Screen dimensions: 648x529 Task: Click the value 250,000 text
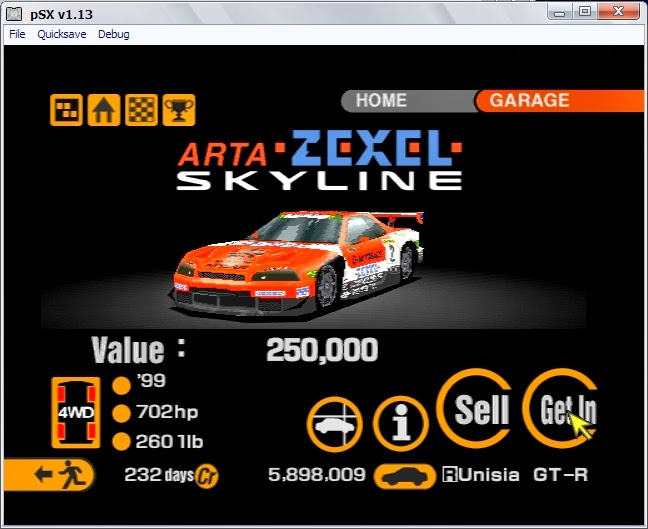[322, 350]
